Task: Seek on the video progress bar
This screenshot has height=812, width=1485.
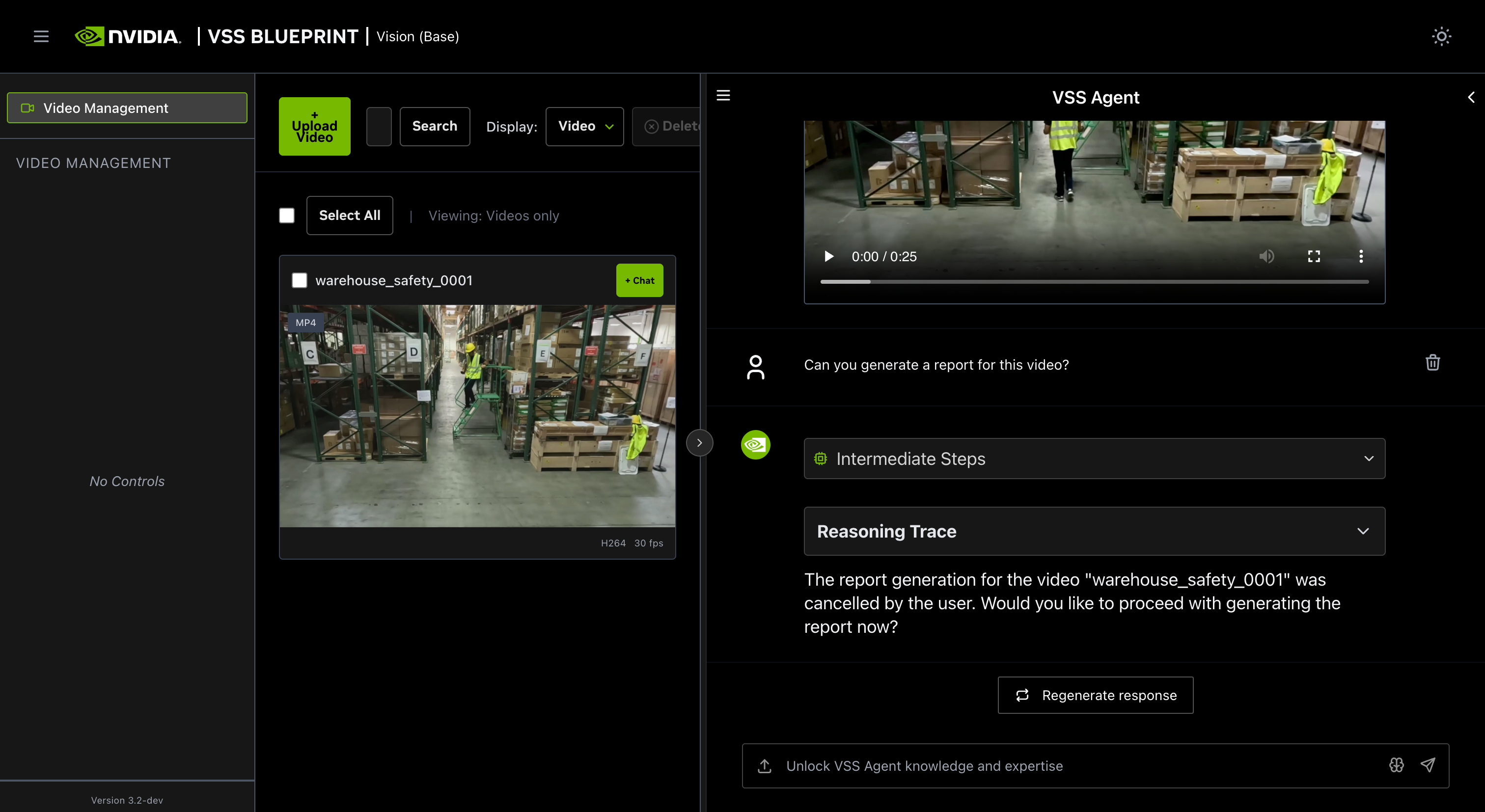Action: (x=1094, y=282)
